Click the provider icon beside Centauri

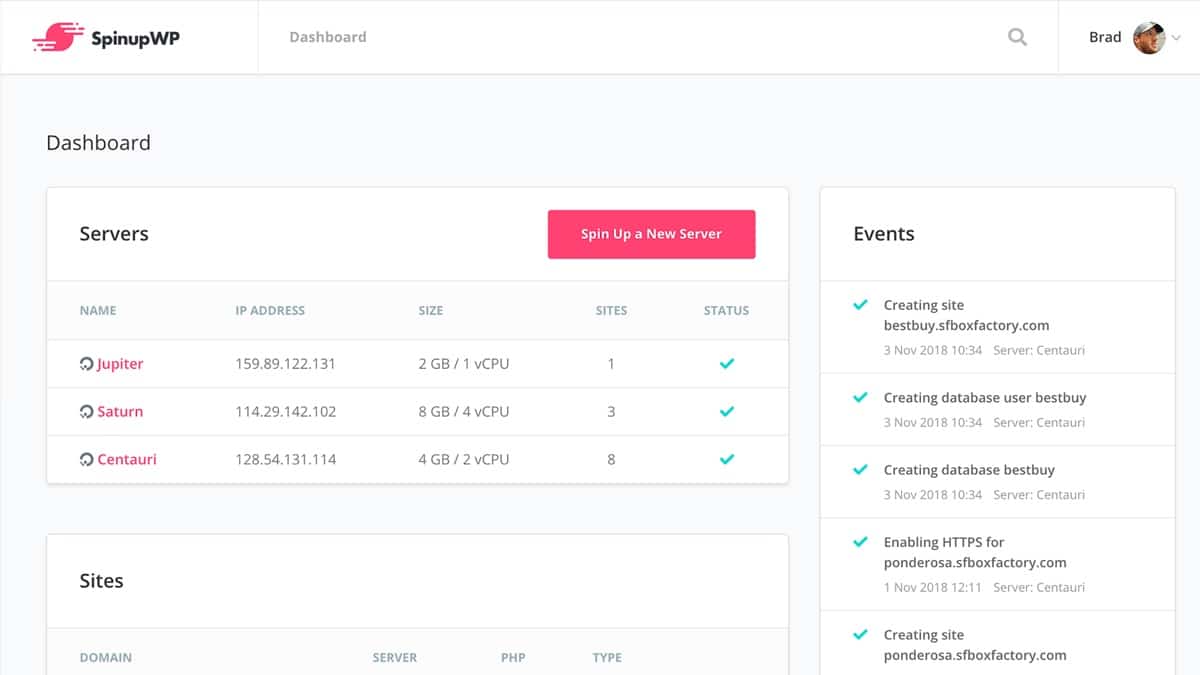tap(86, 460)
